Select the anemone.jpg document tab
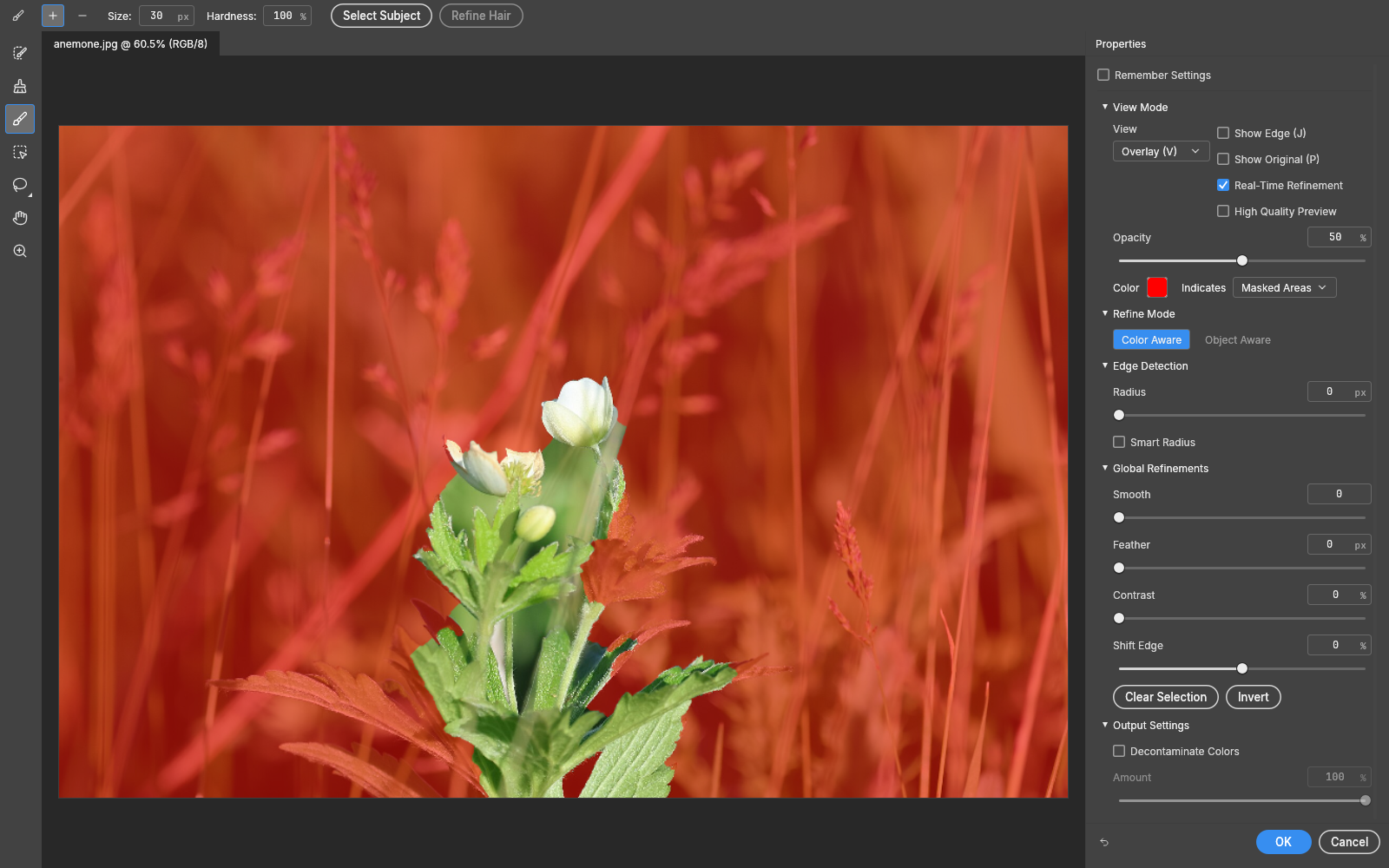The image size is (1389, 868). (x=130, y=43)
